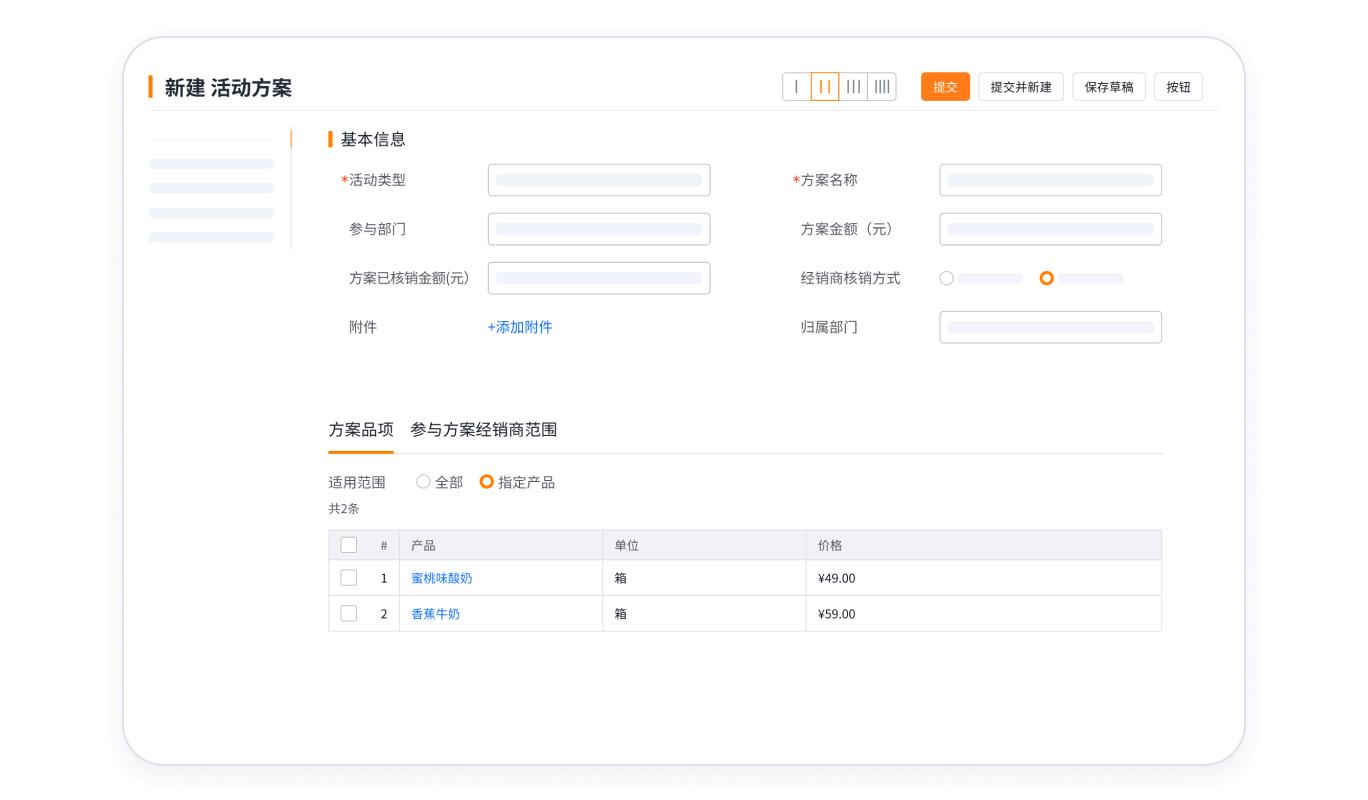Select the 全部 radio for 适用范围
This screenshot has width=1368, height=800.
point(423,481)
